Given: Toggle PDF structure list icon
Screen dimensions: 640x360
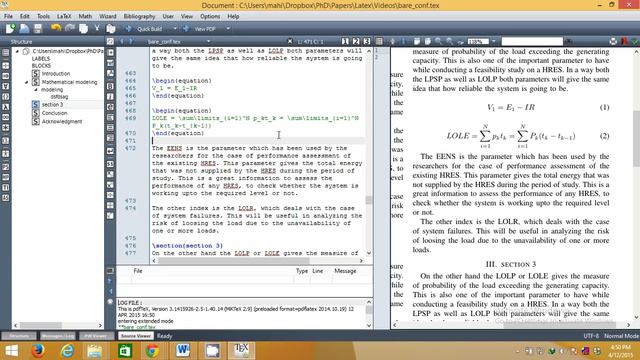Looking at the screenshot, I should 379,41.
